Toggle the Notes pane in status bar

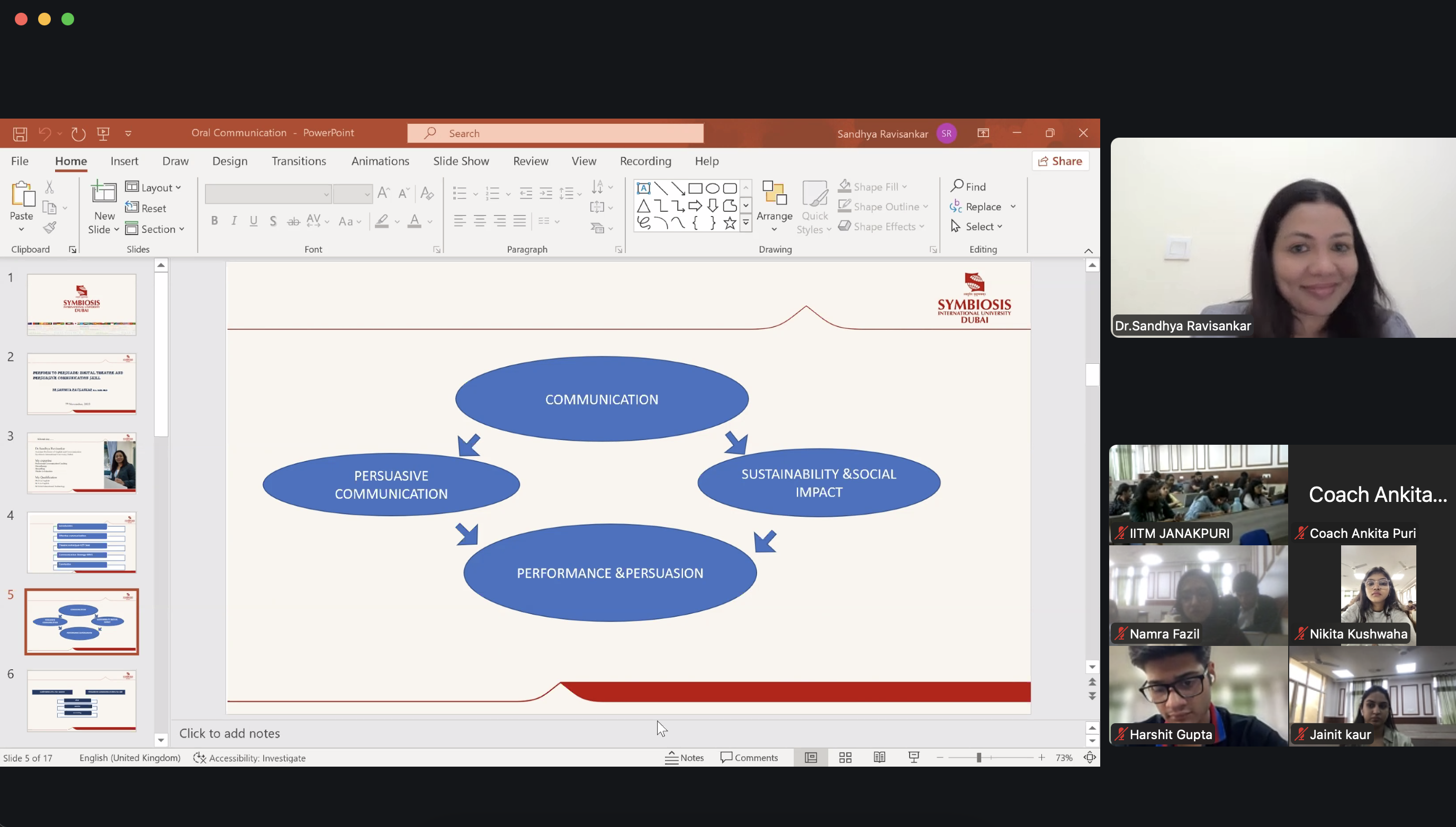[x=684, y=757]
